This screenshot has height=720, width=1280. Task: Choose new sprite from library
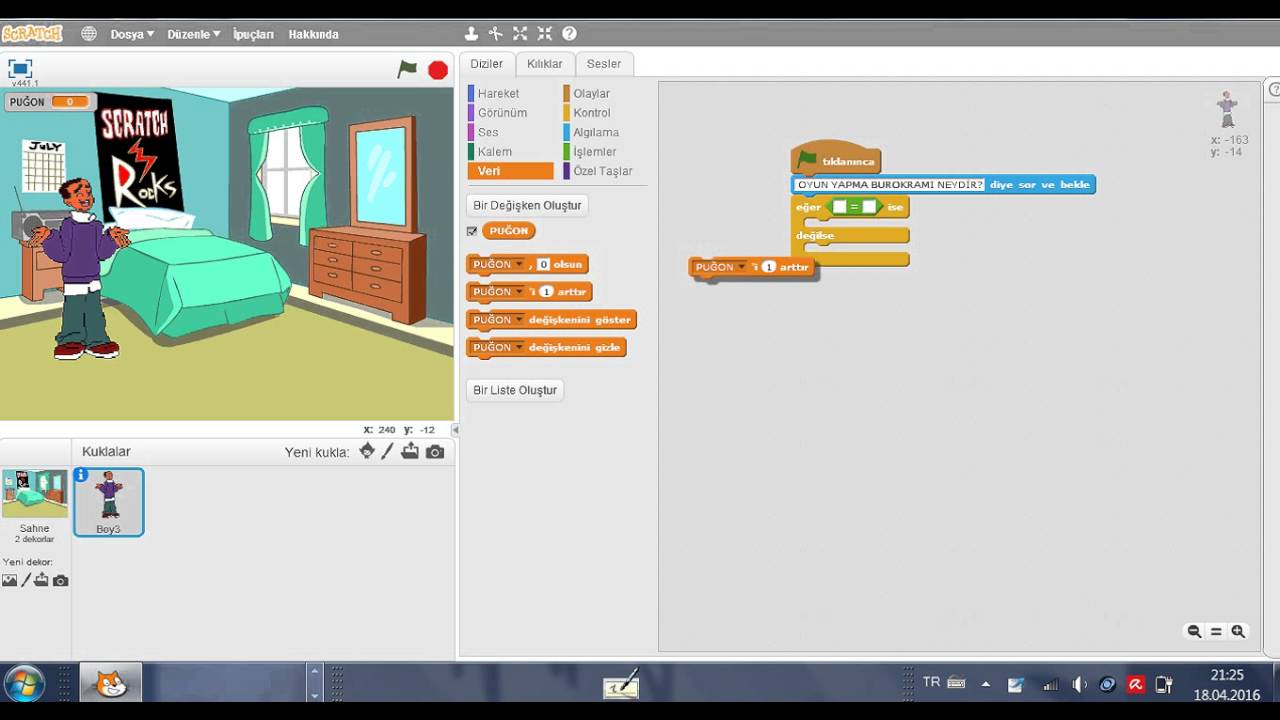coord(367,451)
